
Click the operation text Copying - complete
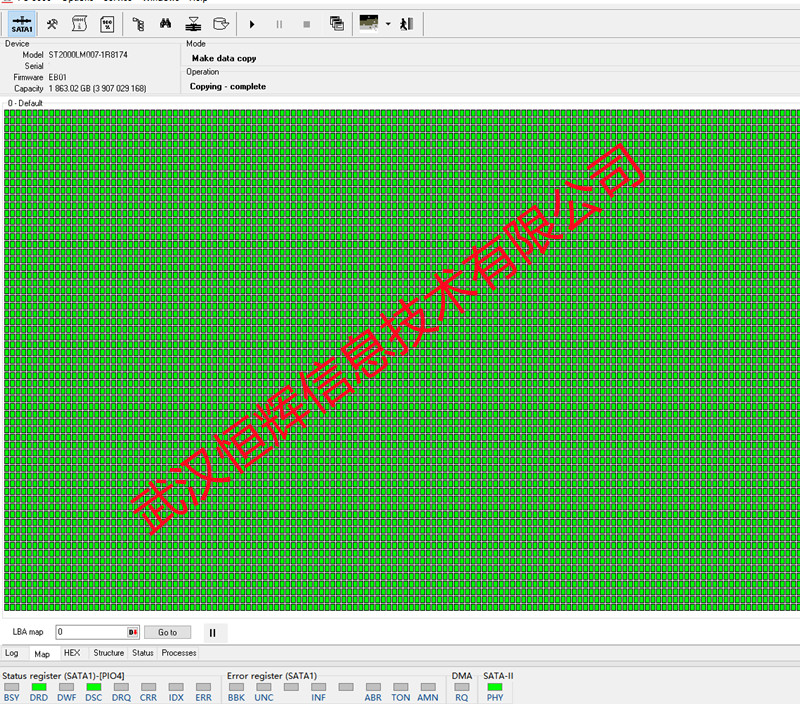tap(228, 86)
